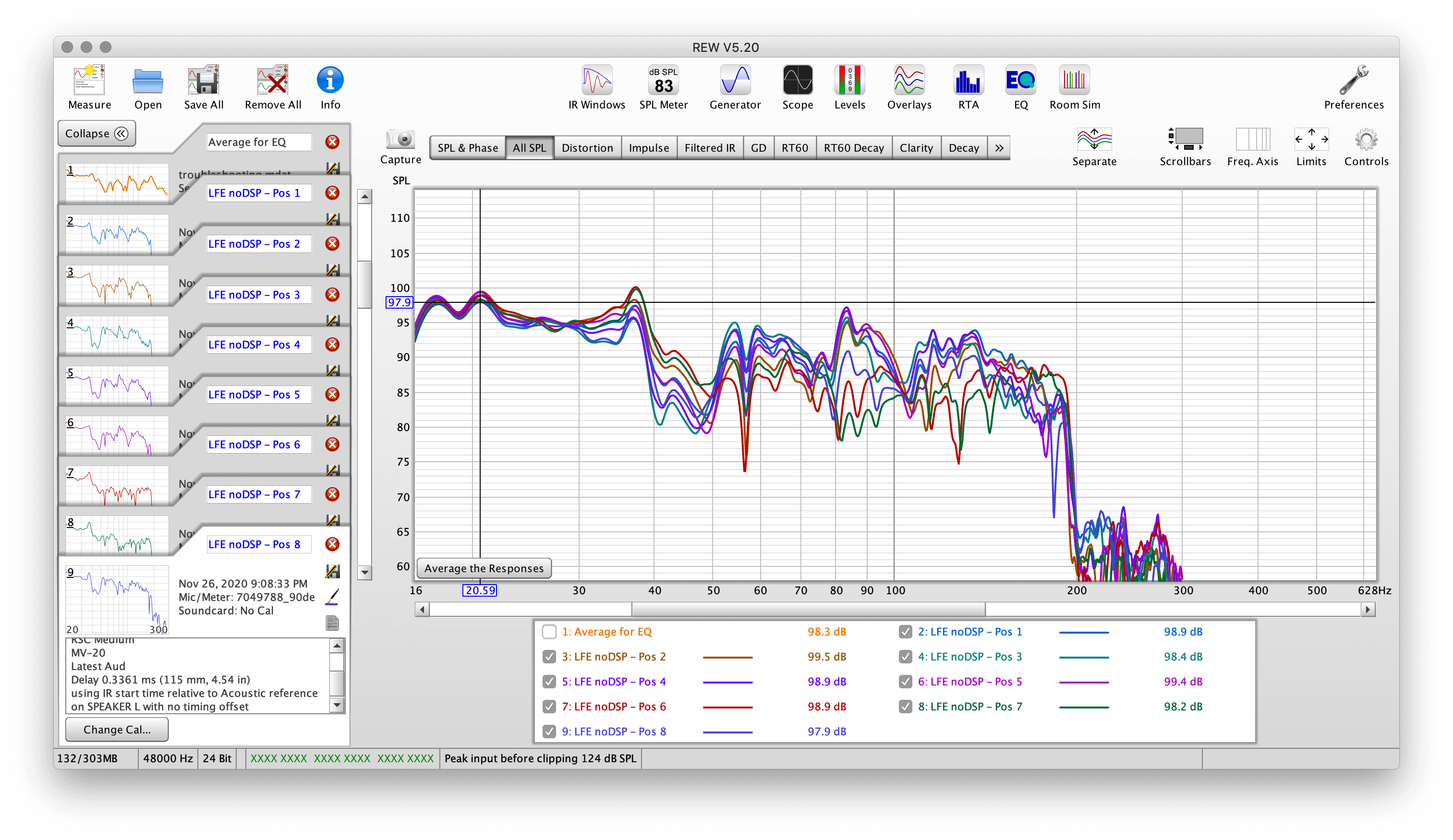
Task: Open graph Controls gear
Action: [1366, 140]
